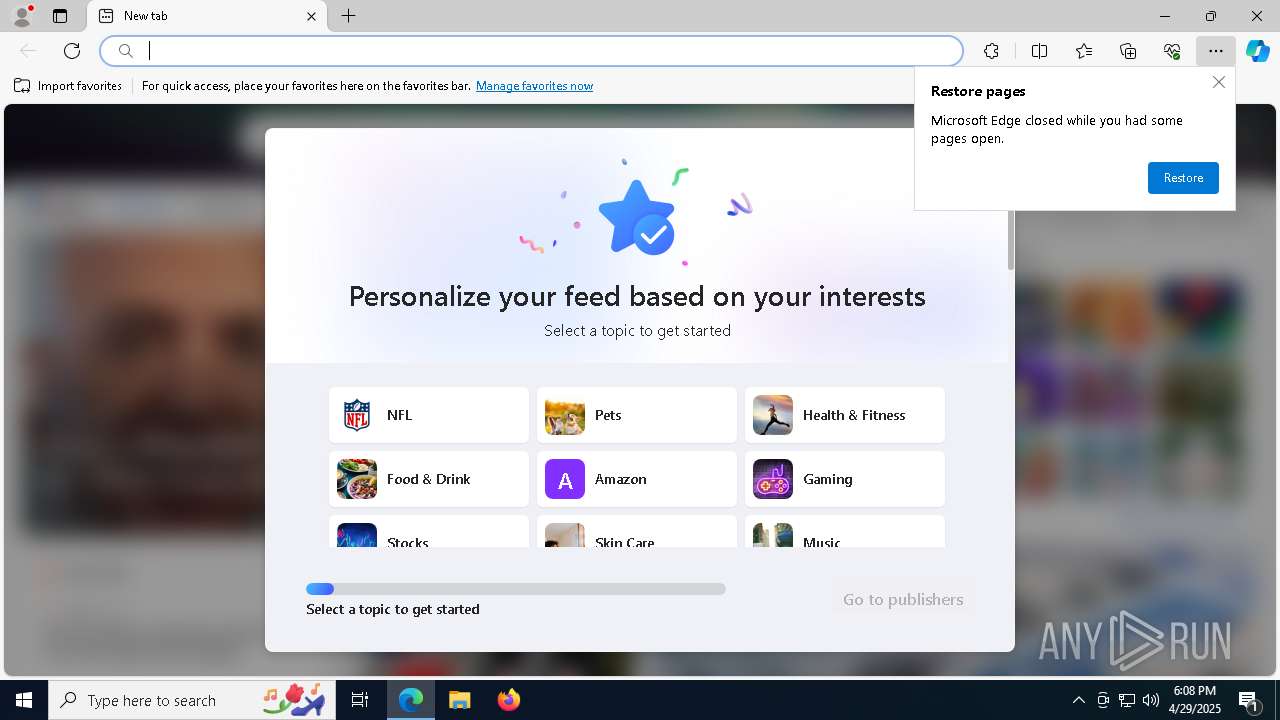This screenshot has width=1280, height=720.
Task: Go back with the back arrow
Action: click(x=28, y=51)
